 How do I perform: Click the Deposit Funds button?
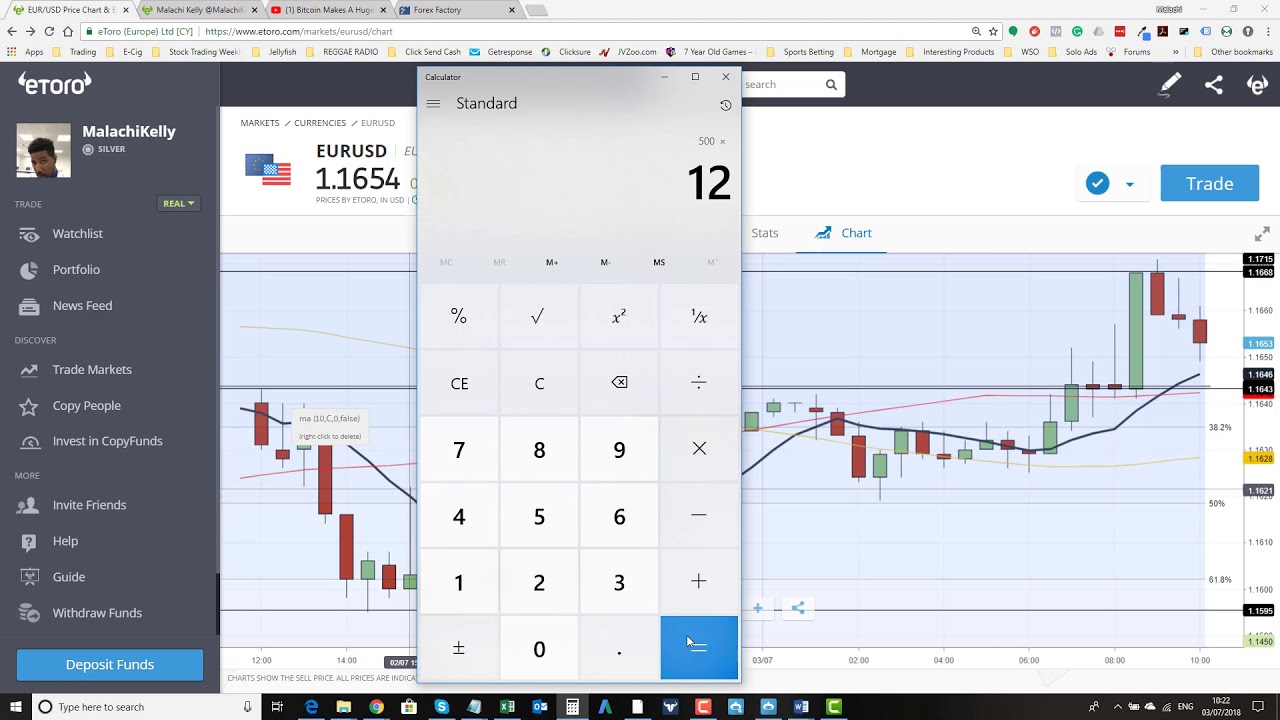coord(110,665)
